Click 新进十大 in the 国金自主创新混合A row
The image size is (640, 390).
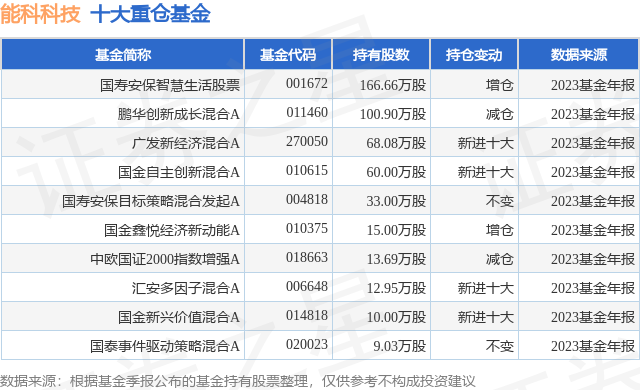tap(486, 172)
